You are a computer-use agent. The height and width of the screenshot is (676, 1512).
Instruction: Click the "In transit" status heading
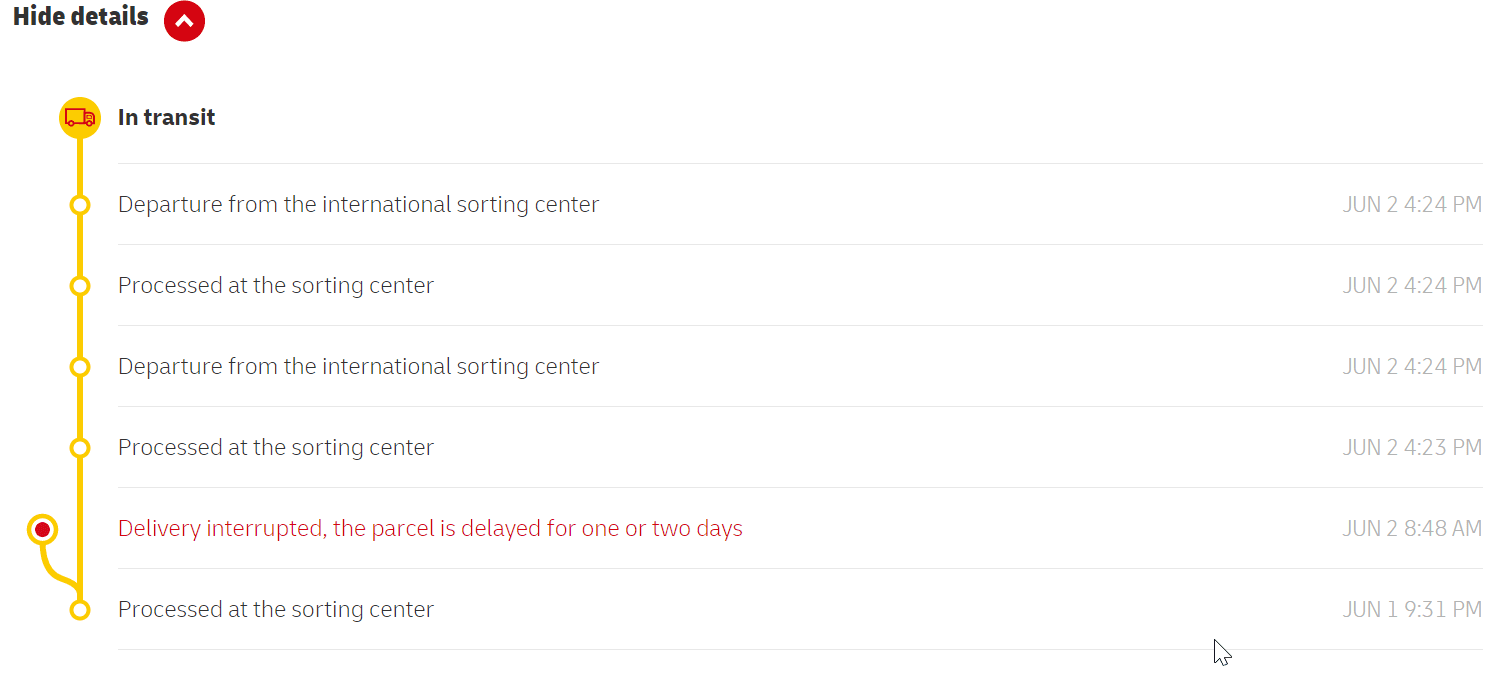click(167, 117)
